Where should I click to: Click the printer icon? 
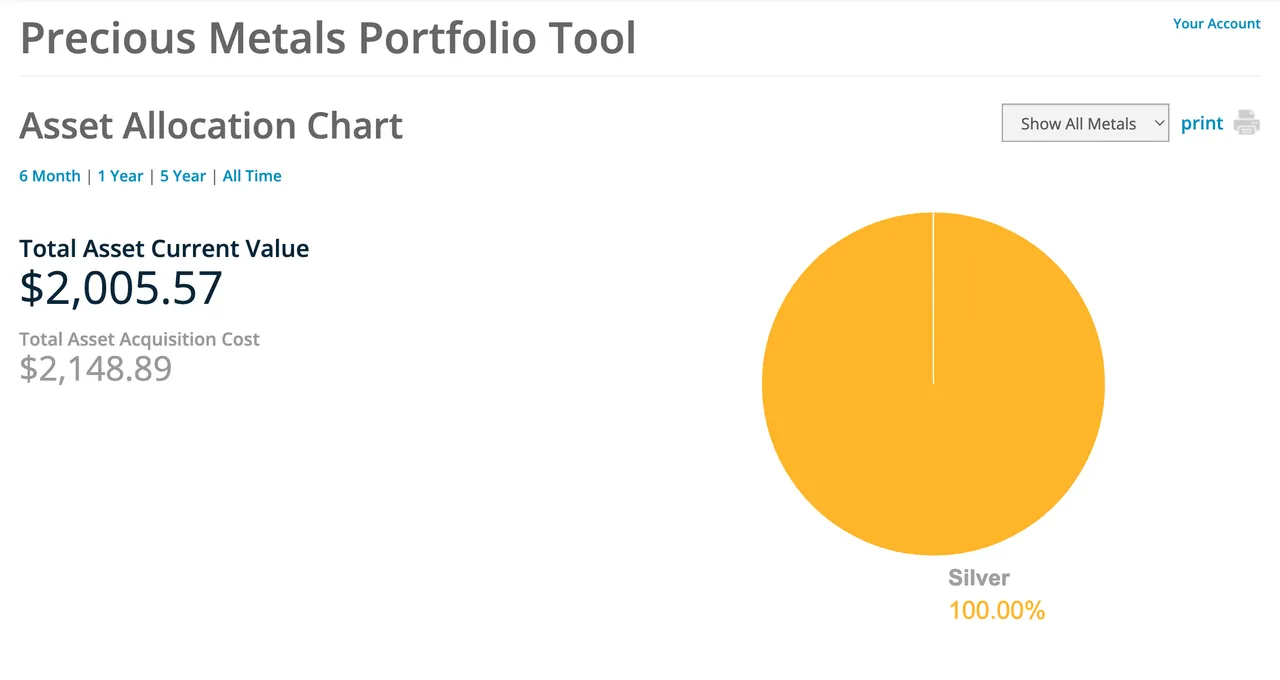coord(1246,123)
